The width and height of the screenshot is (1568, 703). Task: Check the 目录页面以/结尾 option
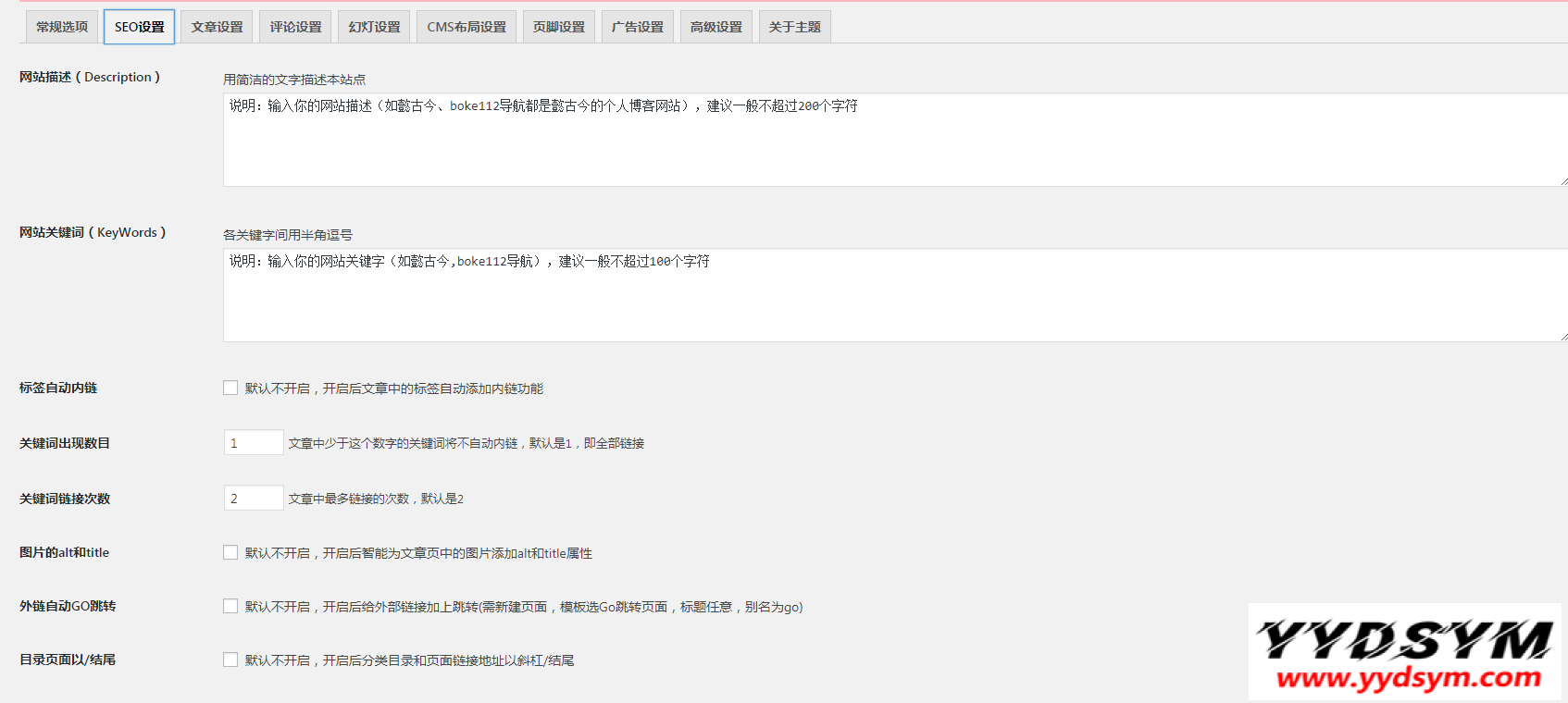(x=230, y=660)
